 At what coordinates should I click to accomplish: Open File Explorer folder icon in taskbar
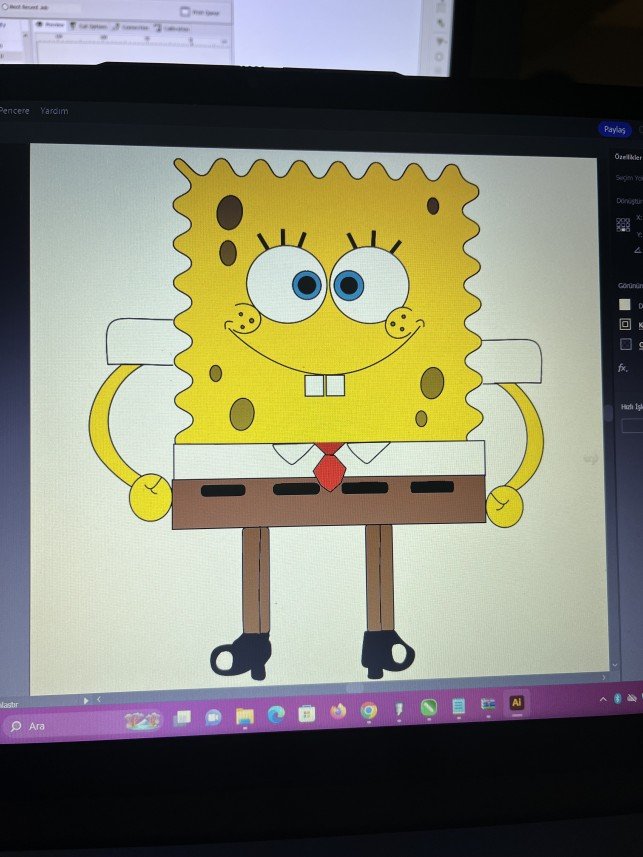coord(245,716)
